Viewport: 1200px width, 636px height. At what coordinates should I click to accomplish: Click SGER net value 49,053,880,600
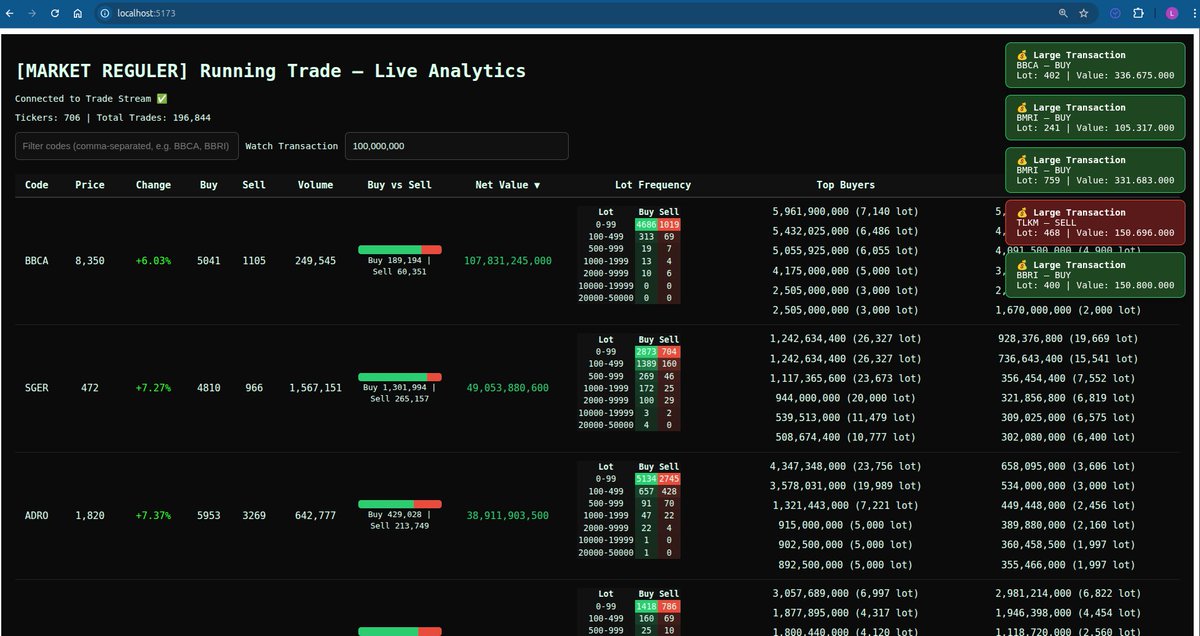coord(508,388)
